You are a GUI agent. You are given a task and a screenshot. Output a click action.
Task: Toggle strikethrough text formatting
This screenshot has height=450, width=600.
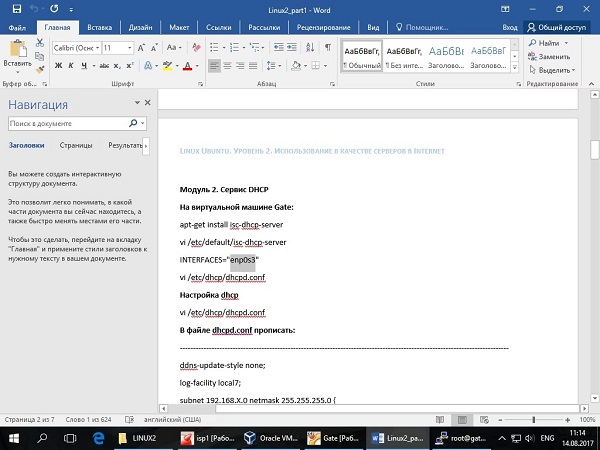click(105, 66)
